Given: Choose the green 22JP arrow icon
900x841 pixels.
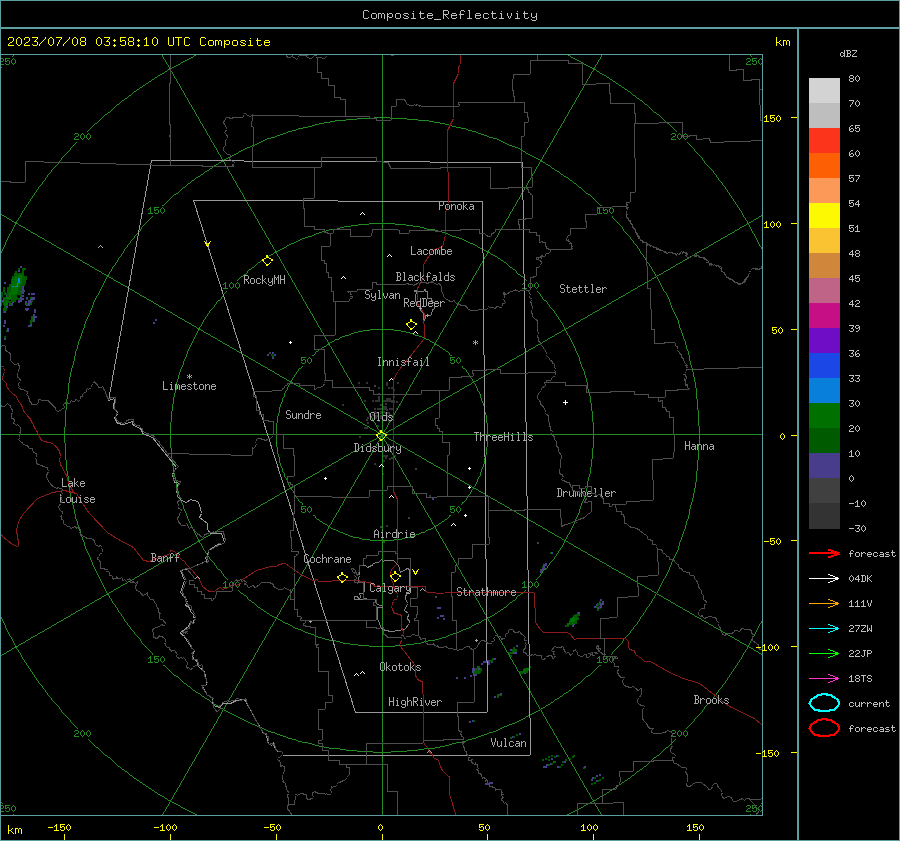Looking at the screenshot, I should (824, 653).
